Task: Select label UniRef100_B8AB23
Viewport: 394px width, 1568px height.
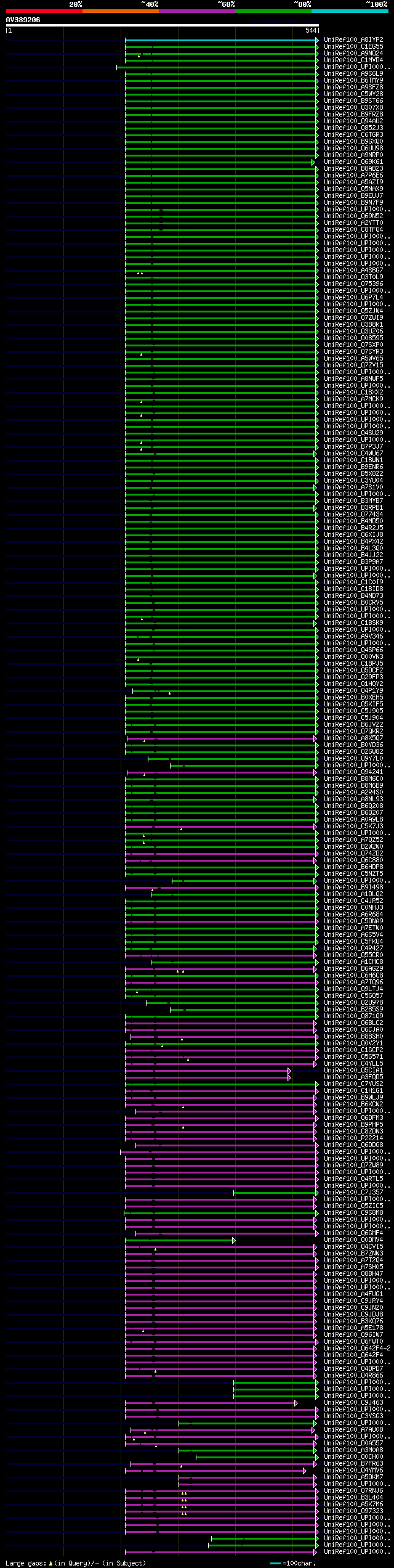Action: pos(353,169)
